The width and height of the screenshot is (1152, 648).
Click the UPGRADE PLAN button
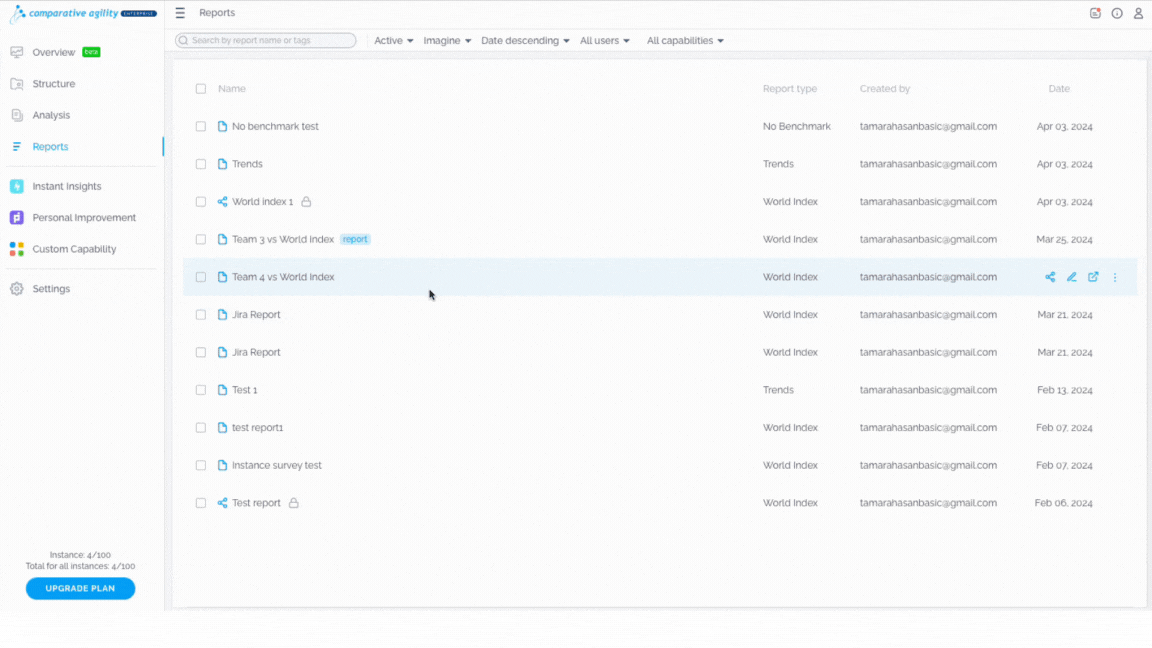click(x=80, y=588)
